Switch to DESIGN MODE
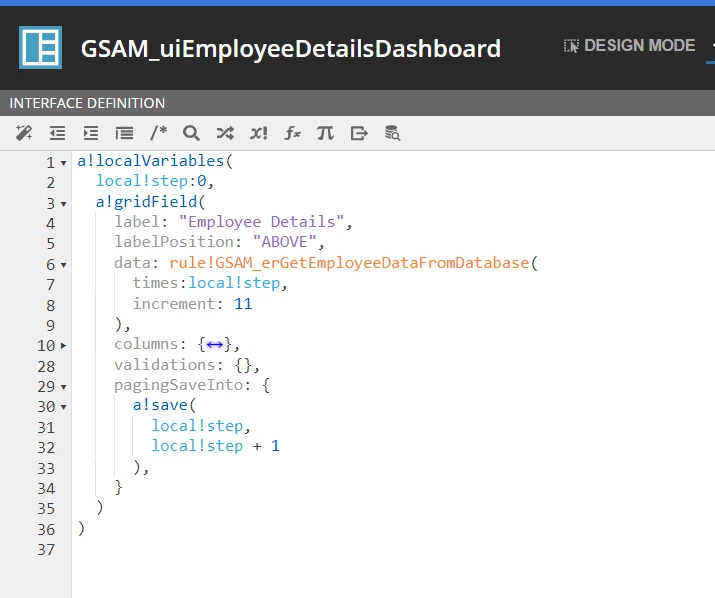This screenshot has width=715, height=598. coord(629,46)
